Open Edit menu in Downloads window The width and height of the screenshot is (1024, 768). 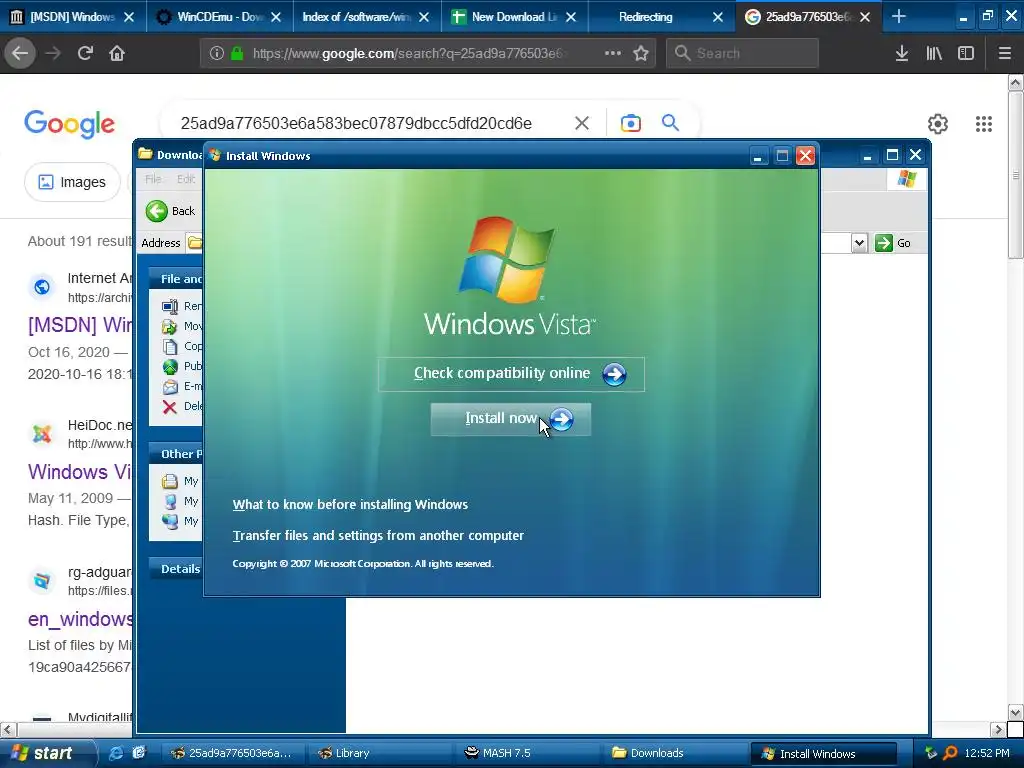[185, 179]
